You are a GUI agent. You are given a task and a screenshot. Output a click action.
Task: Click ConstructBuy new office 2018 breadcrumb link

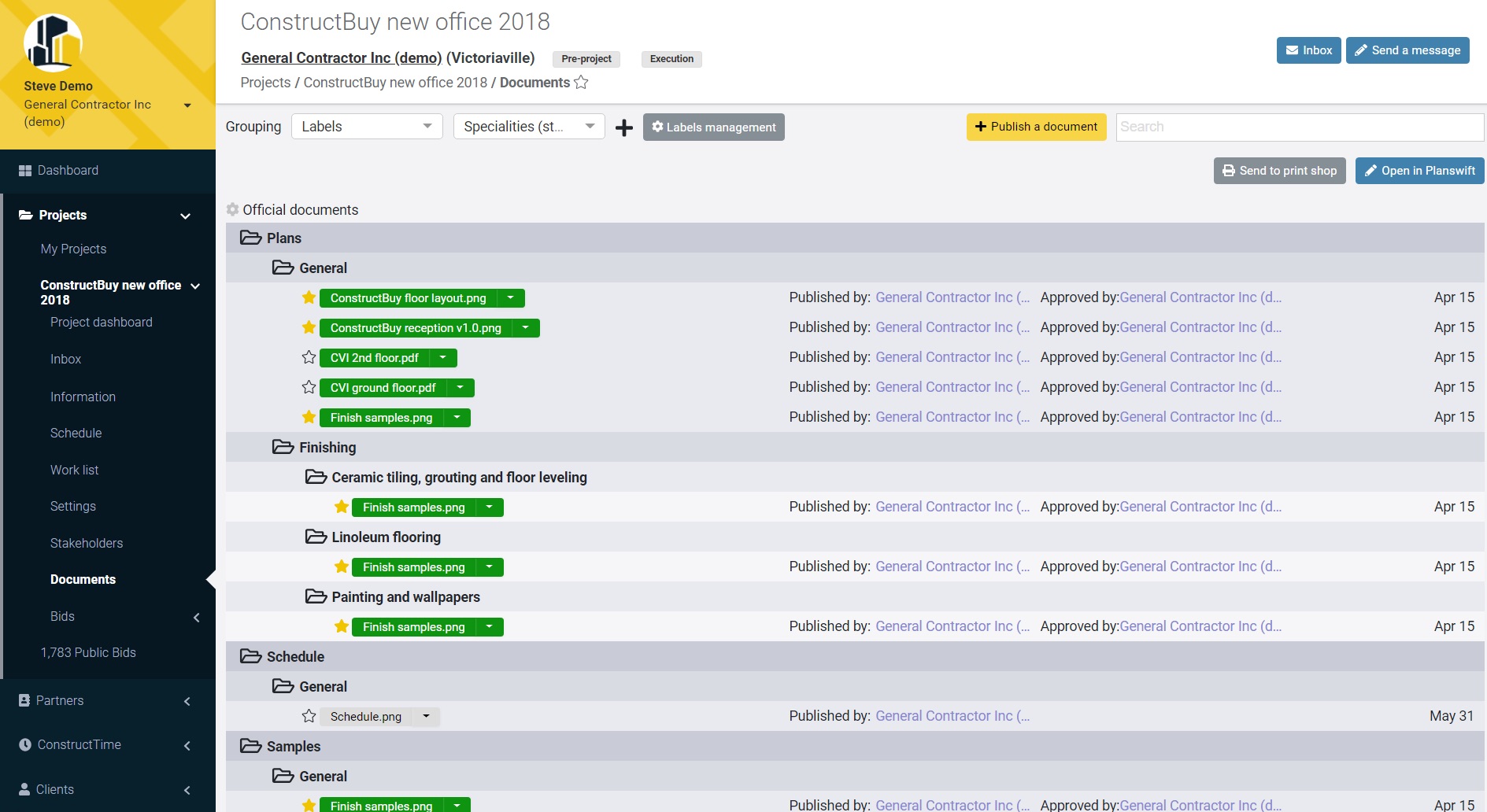(395, 83)
